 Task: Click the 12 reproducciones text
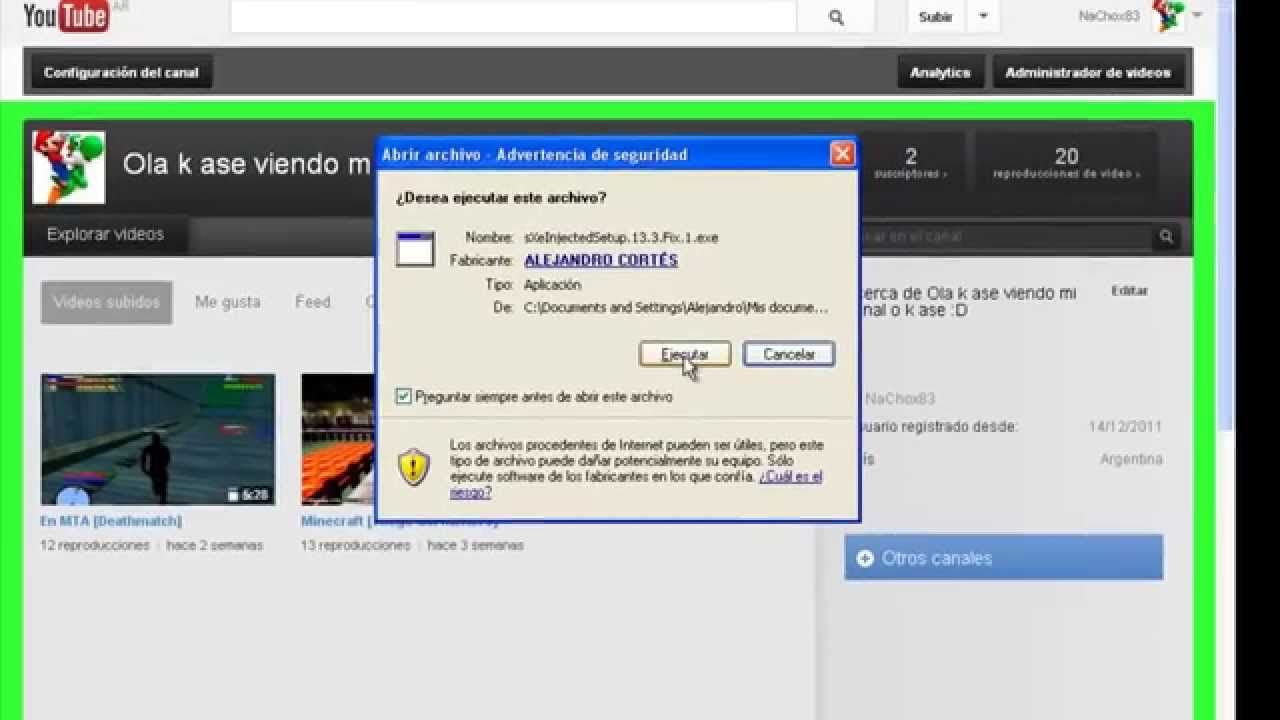tap(95, 545)
